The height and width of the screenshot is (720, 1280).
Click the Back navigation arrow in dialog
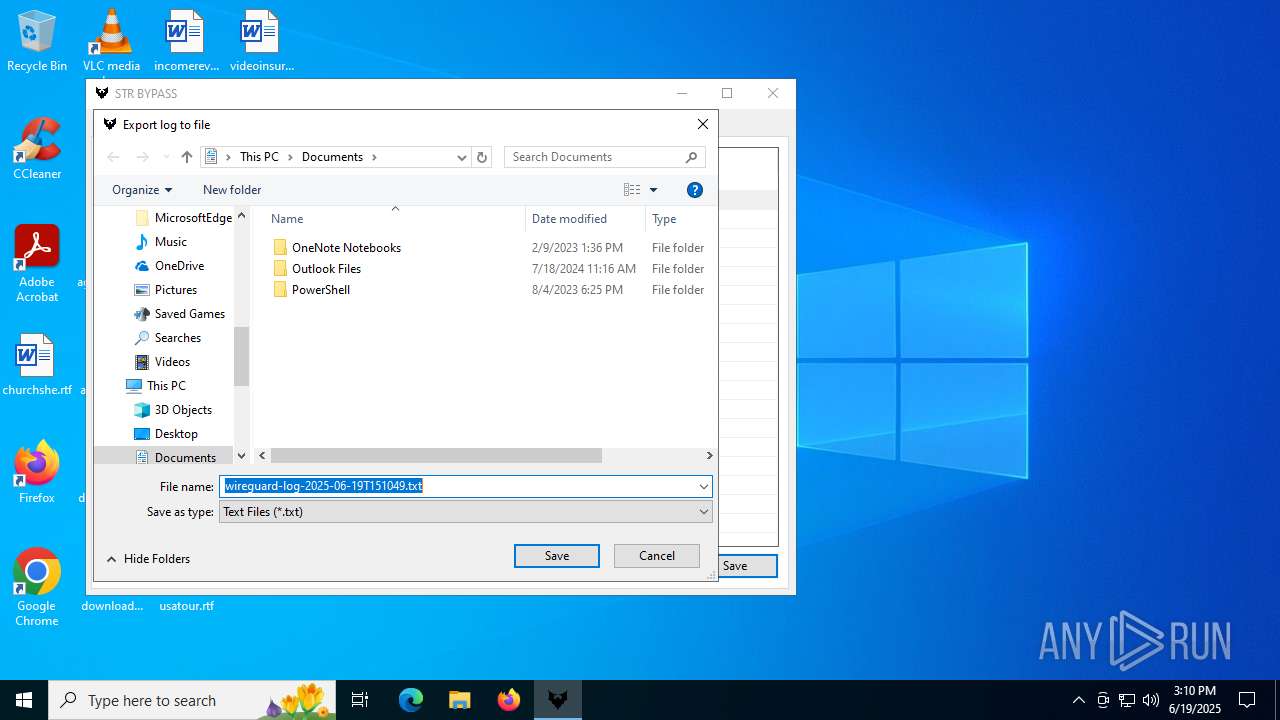pyautogui.click(x=113, y=157)
